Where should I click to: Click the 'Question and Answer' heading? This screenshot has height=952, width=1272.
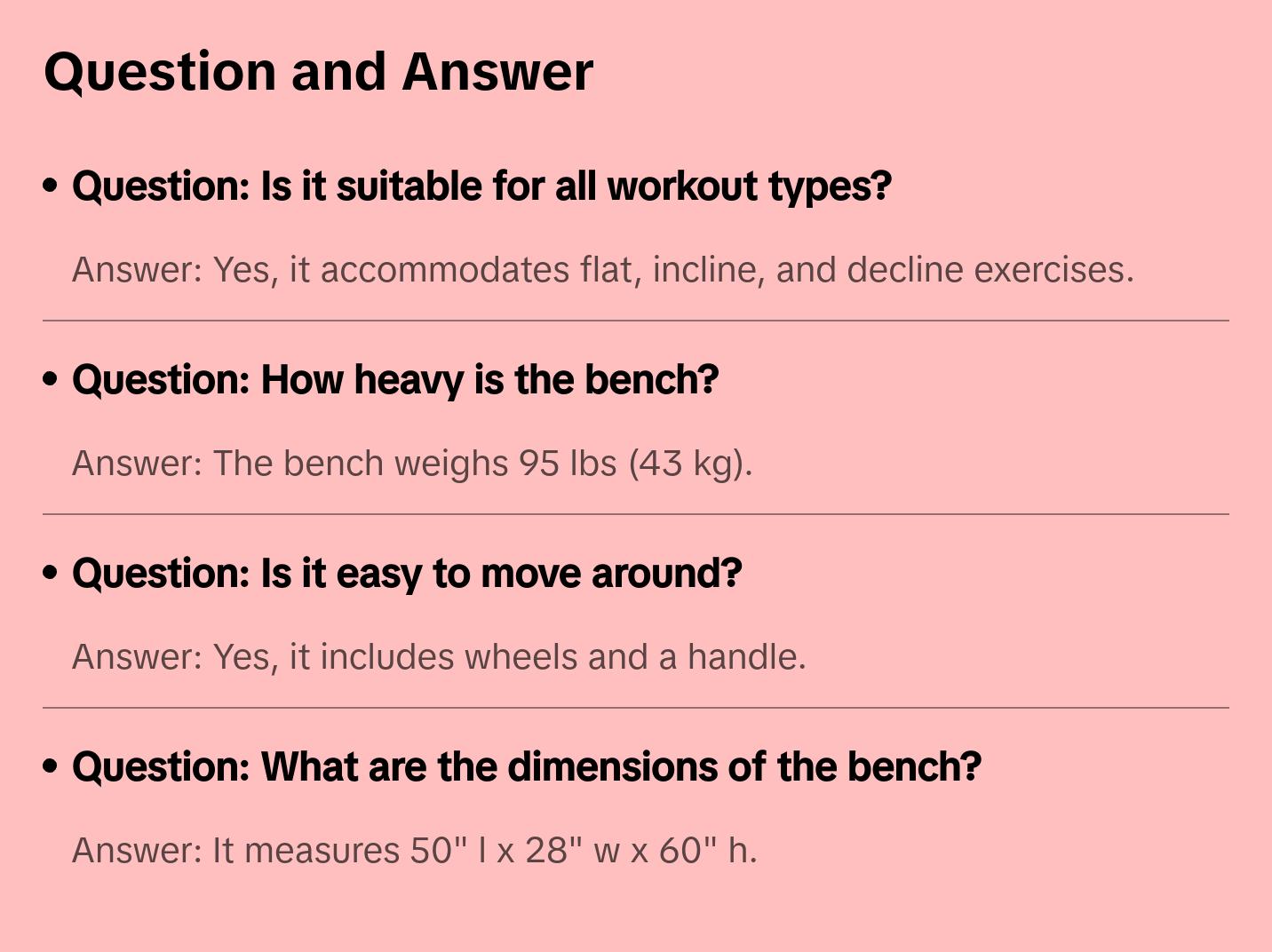coord(318,72)
